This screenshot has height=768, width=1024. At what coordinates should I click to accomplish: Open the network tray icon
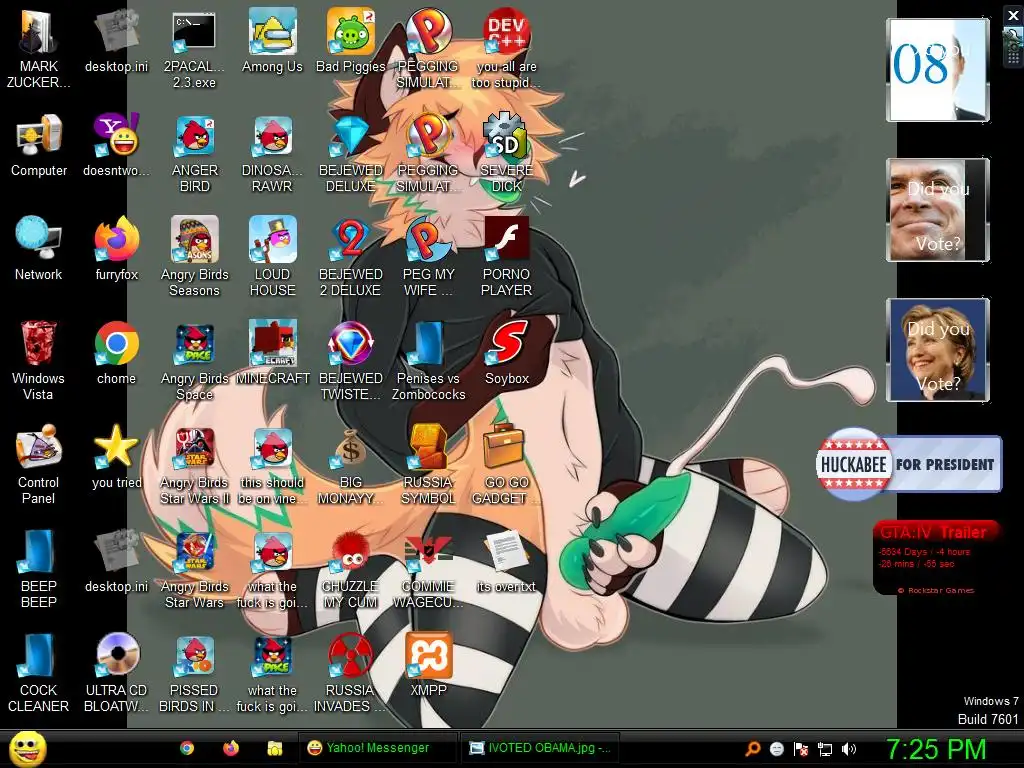825,749
